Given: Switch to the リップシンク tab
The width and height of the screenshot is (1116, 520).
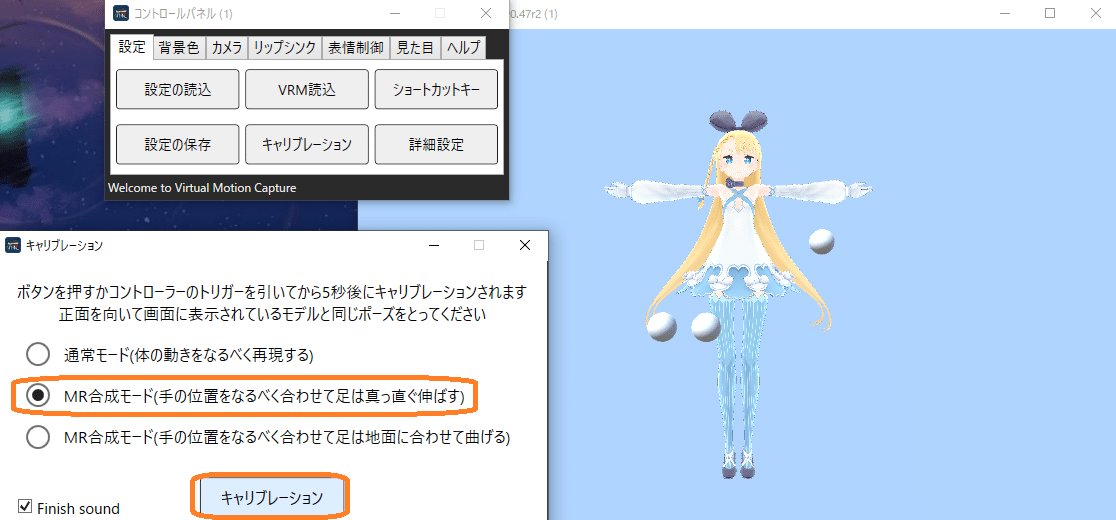Looking at the screenshot, I should coord(285,48).
